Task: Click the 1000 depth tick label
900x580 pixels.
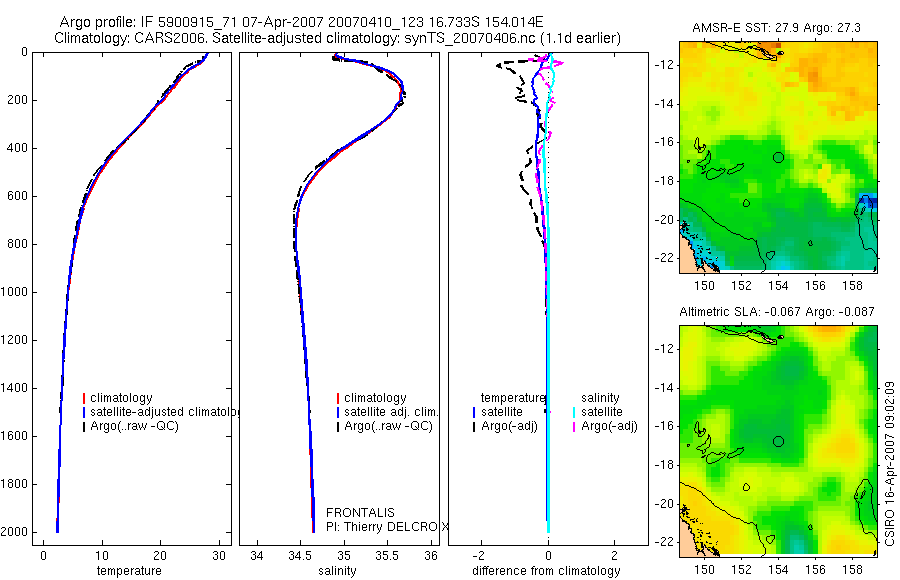Action: pos(16,292)
